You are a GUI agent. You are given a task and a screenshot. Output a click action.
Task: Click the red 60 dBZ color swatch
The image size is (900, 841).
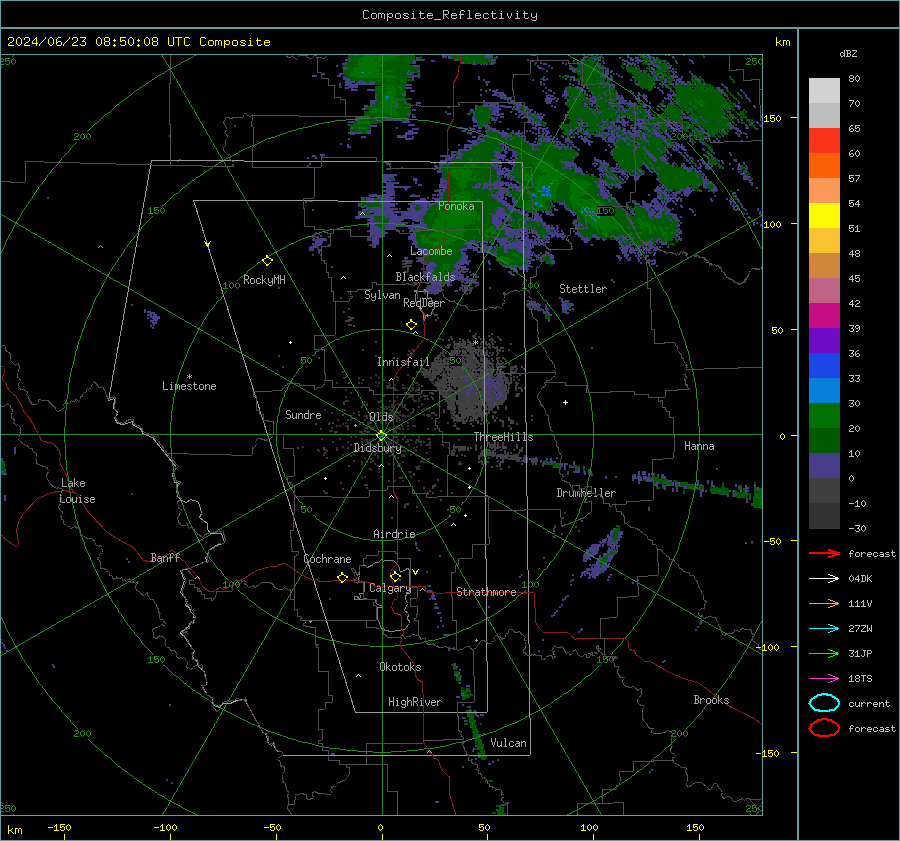(824, 141)
